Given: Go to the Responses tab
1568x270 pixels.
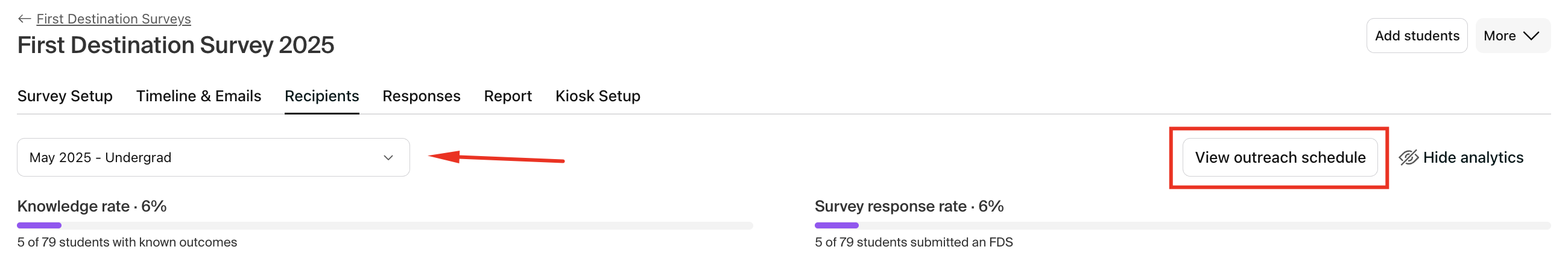Looking at the screenshot, I should click(x=421, y=96).
